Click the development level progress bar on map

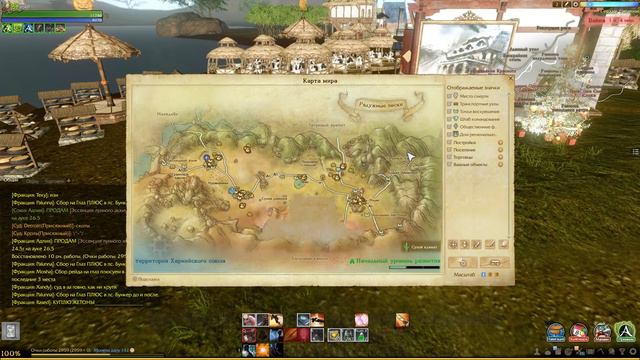point(414,268)
